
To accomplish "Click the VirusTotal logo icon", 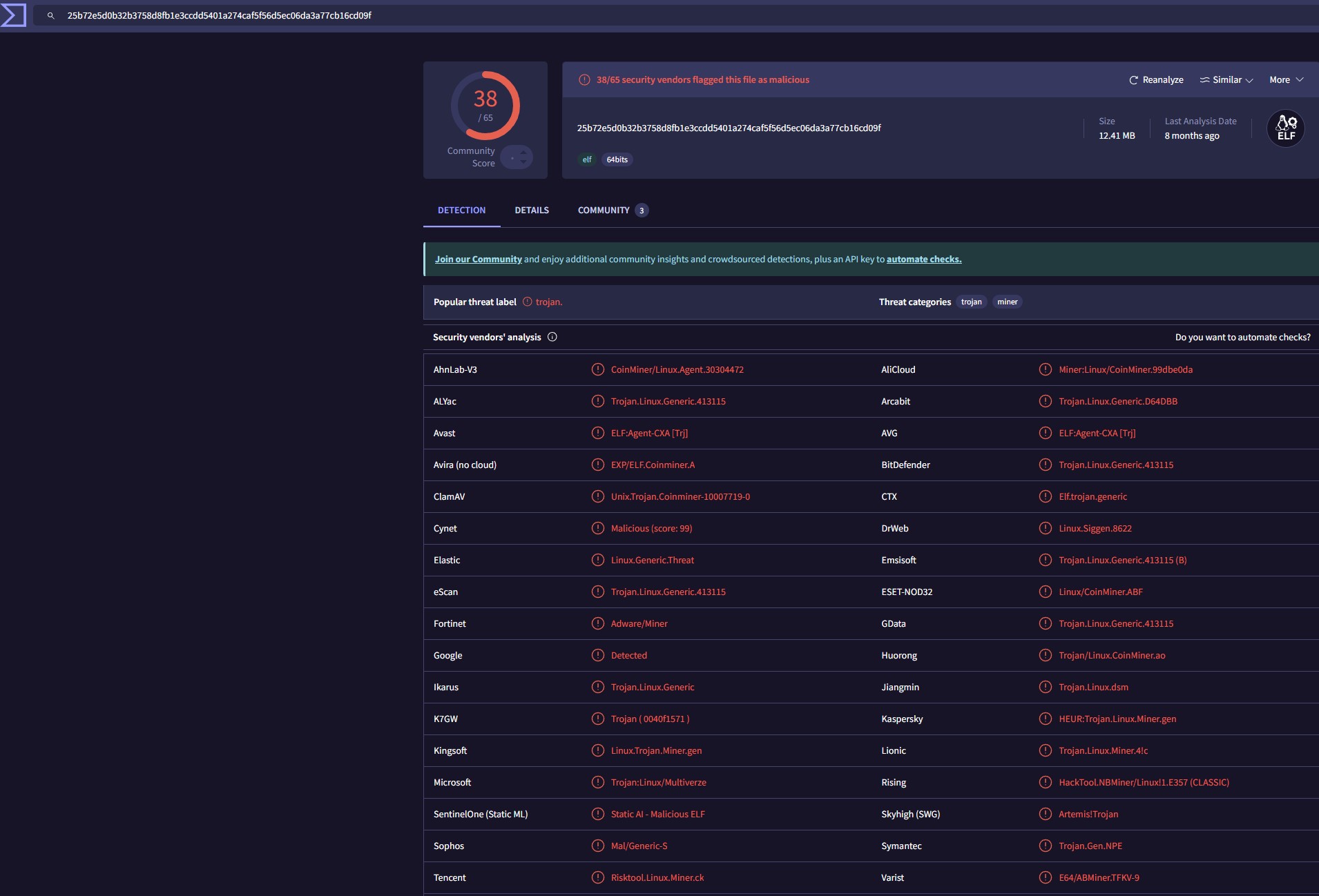I will click(x=13, y=15).
